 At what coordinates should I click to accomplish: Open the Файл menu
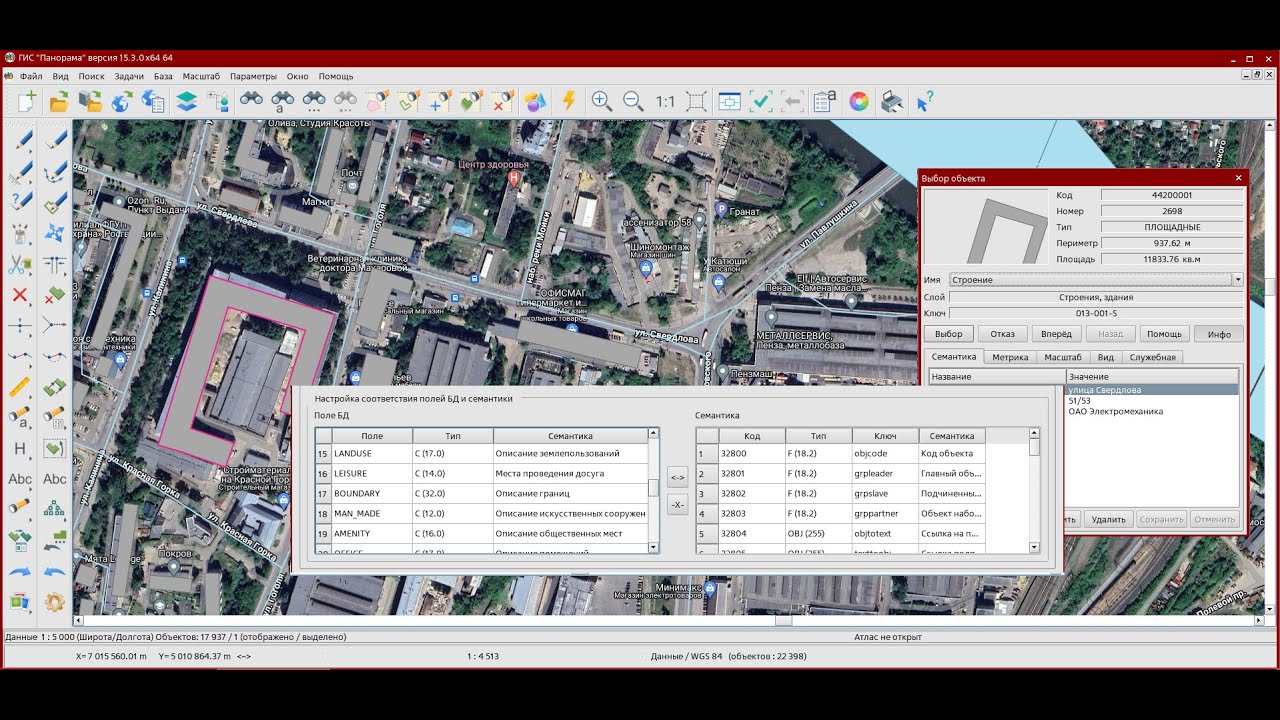click(x=31, y=76)
